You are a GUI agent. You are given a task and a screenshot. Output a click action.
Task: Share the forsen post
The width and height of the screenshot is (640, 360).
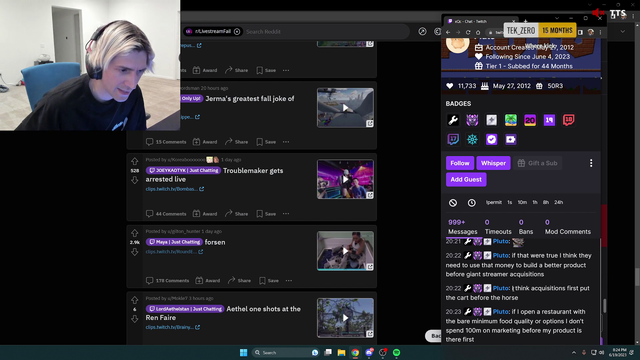(239, 281)
